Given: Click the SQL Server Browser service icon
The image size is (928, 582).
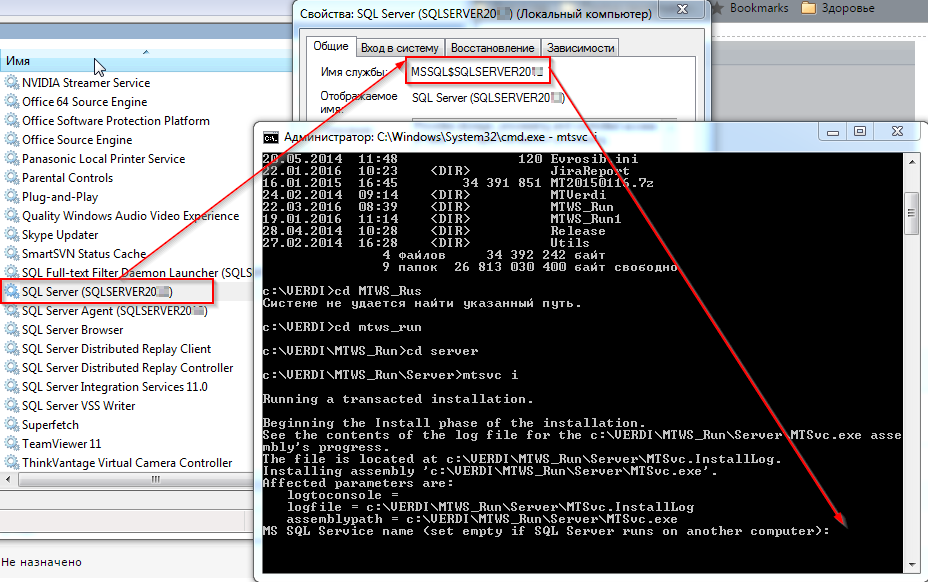Looking at the screenshot, I should tap(11, 330).
